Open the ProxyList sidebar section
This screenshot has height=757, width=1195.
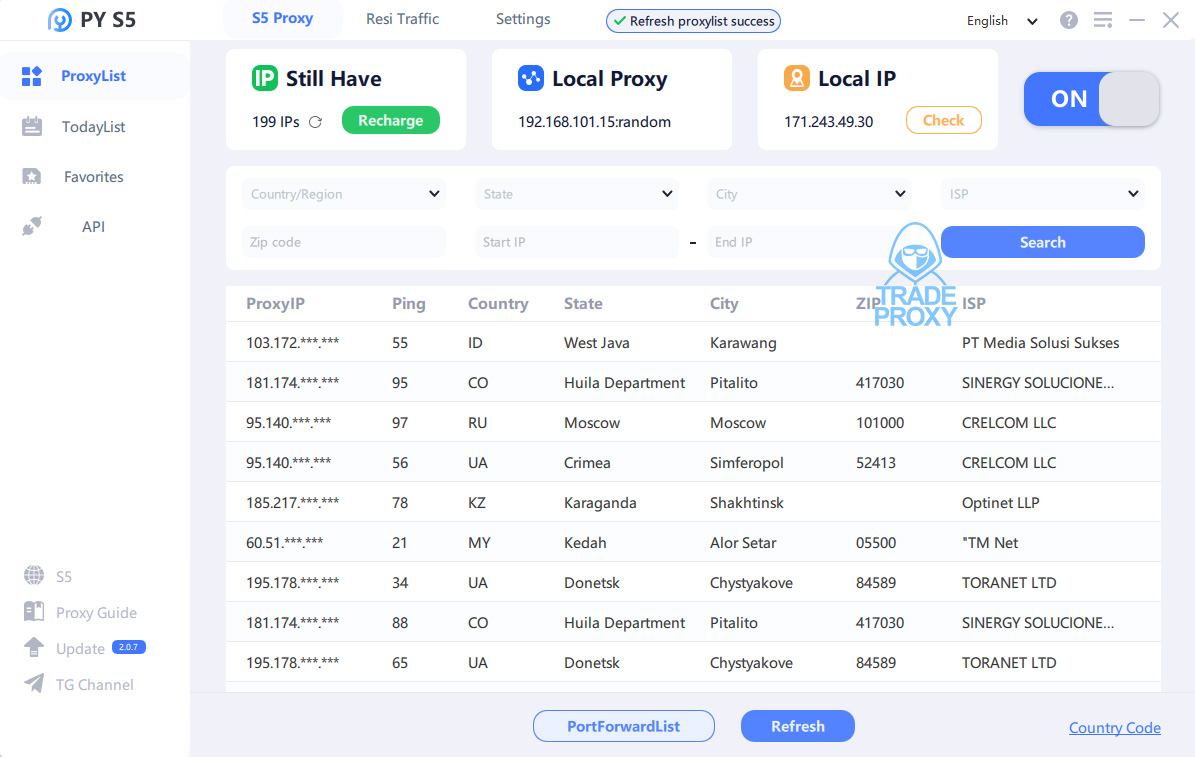click(x=93, y=76)
